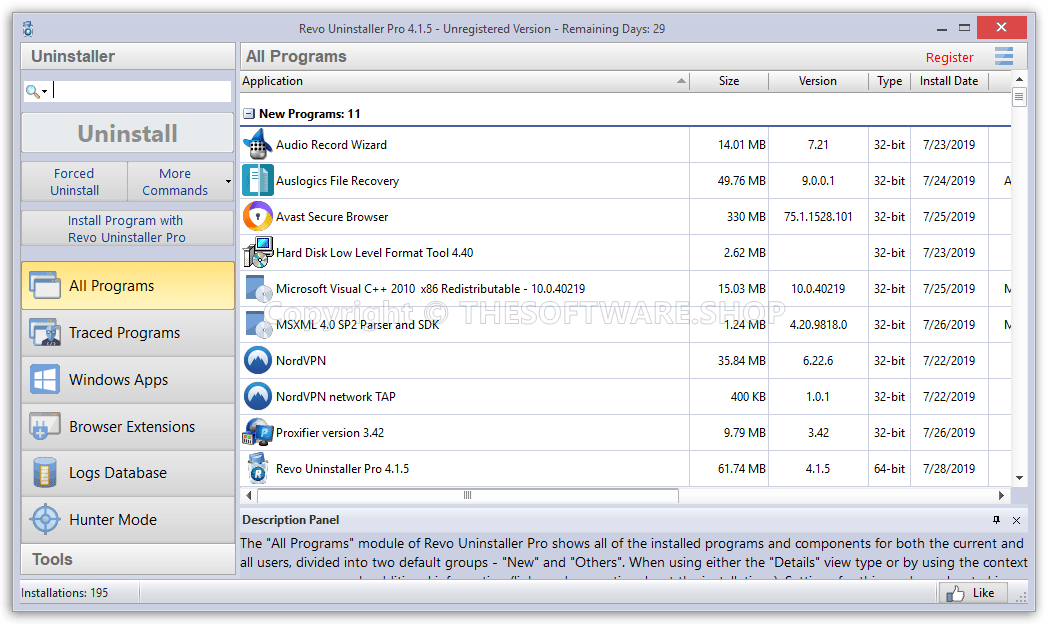
Task: Click the Hard Disk Low Level Format Tool icon
Action: click(258, 253)
